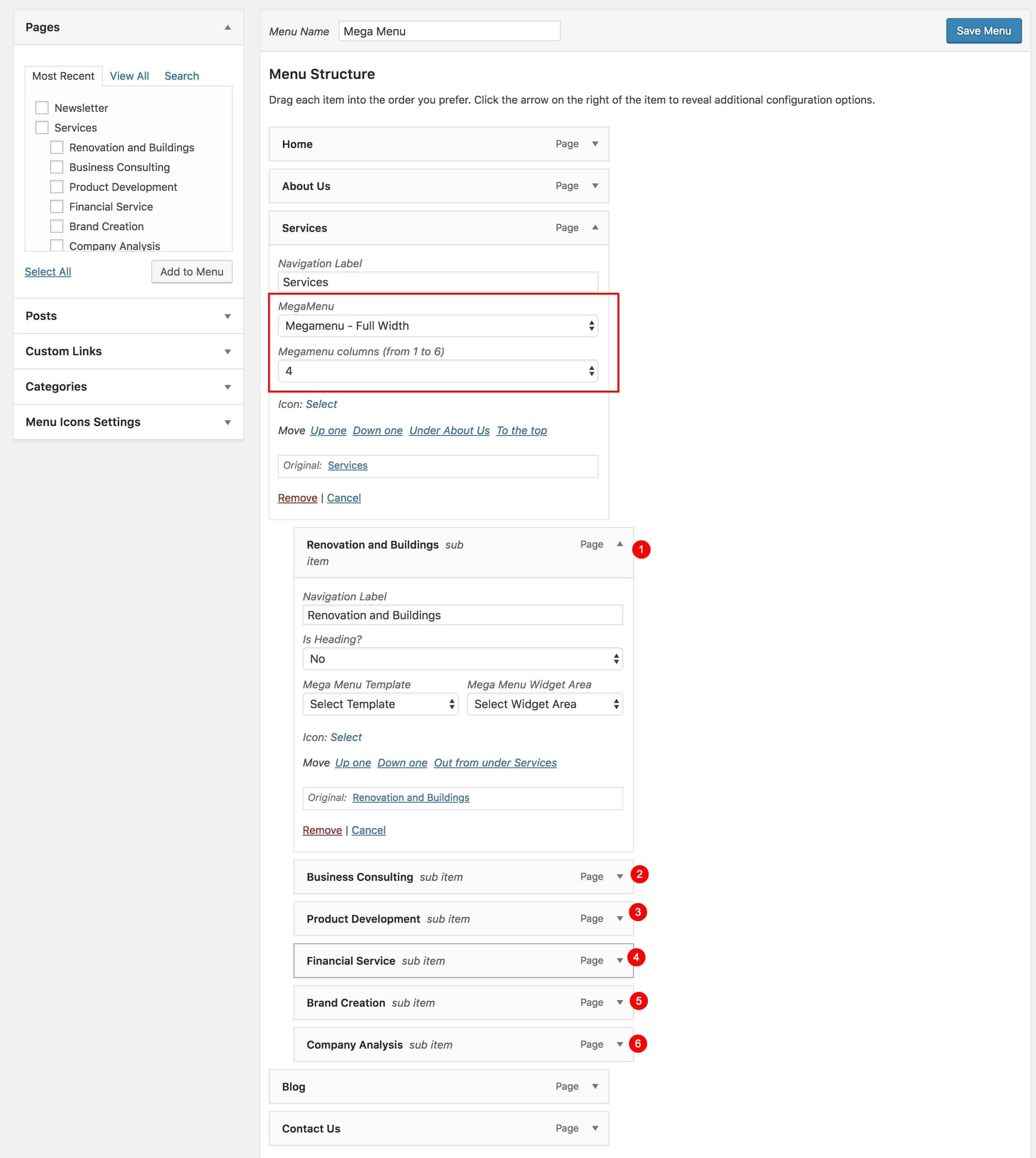Open the MegaMenu Full Width dropdown
1036x1158 pixels.
438,326
